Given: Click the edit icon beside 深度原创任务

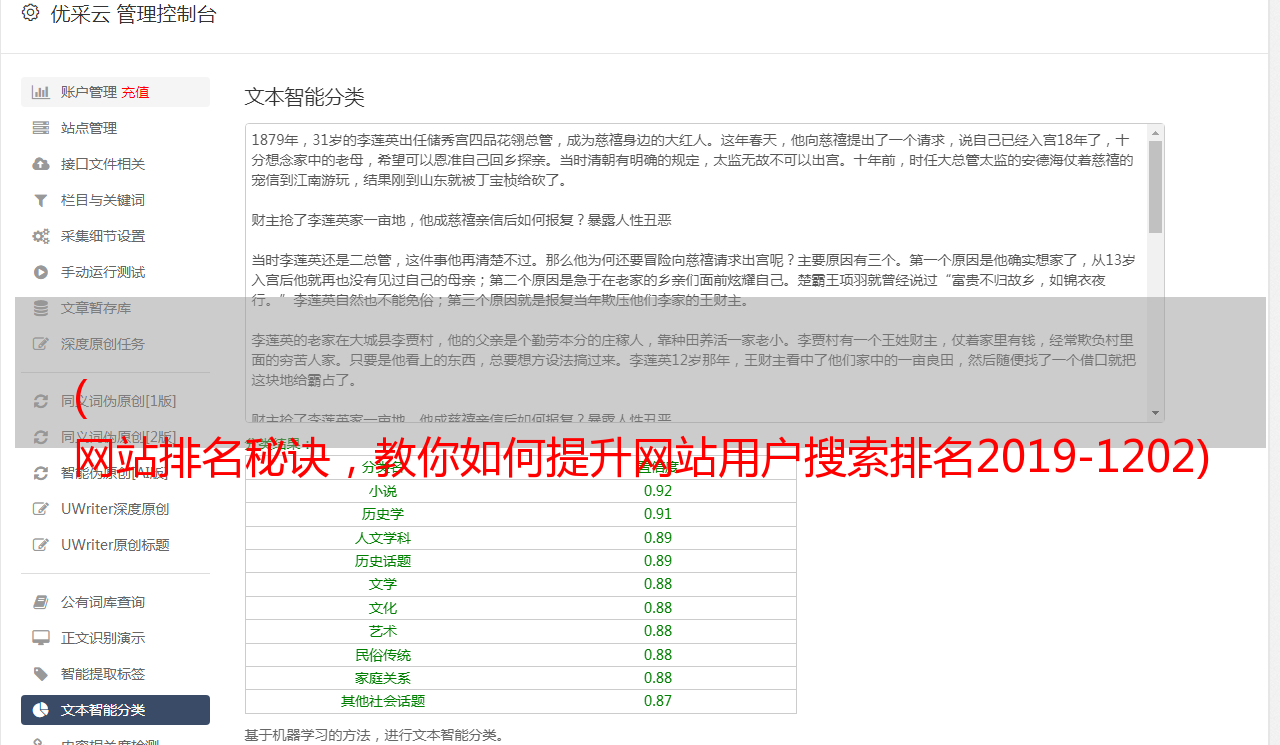Looking at the screenshot, I should pyautogui.click(x=41, y=344).
